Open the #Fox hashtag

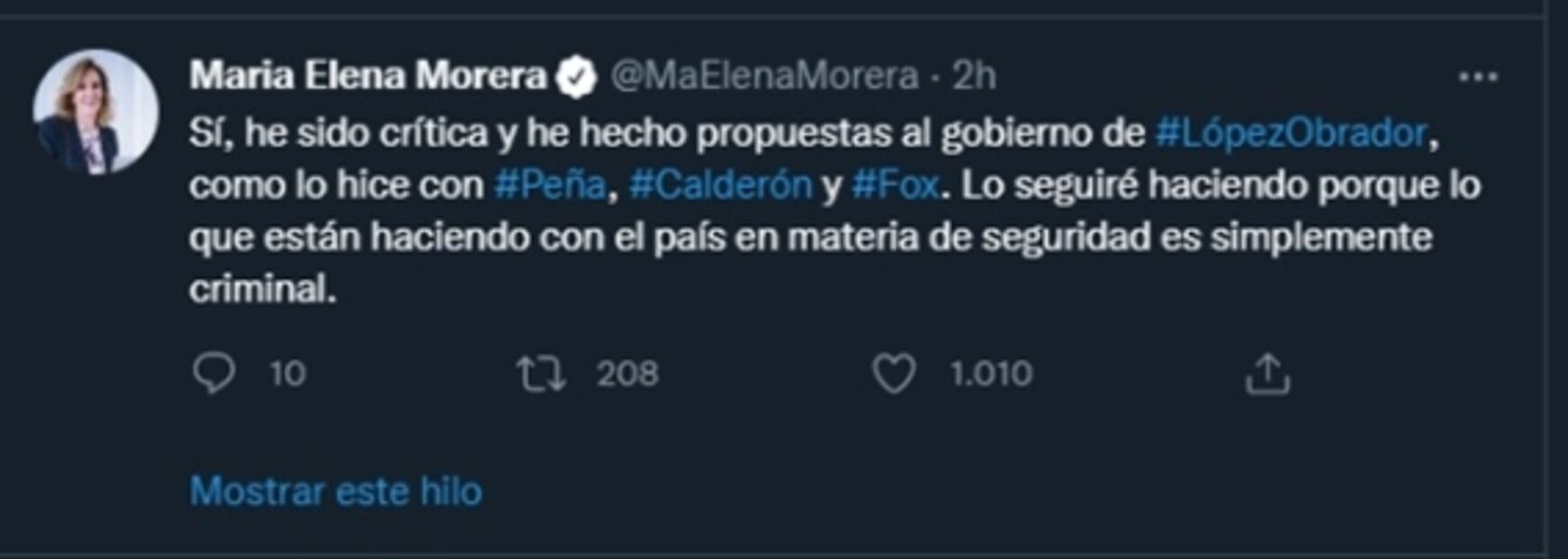[895, 186]
